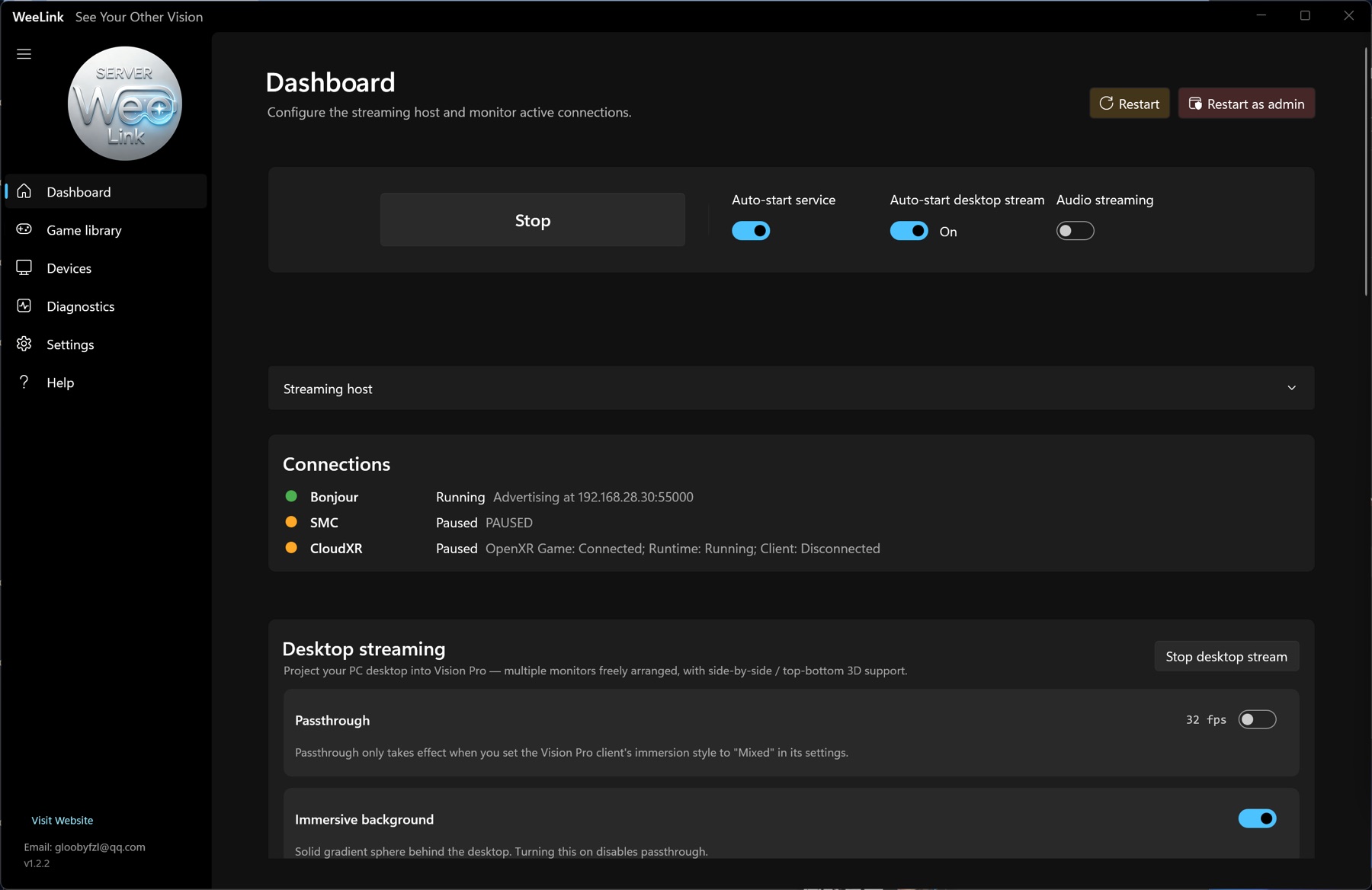This screenshot has width=1372, height=890.
Task: Click the Dashboard home icon
Action: tap(24, 191)
